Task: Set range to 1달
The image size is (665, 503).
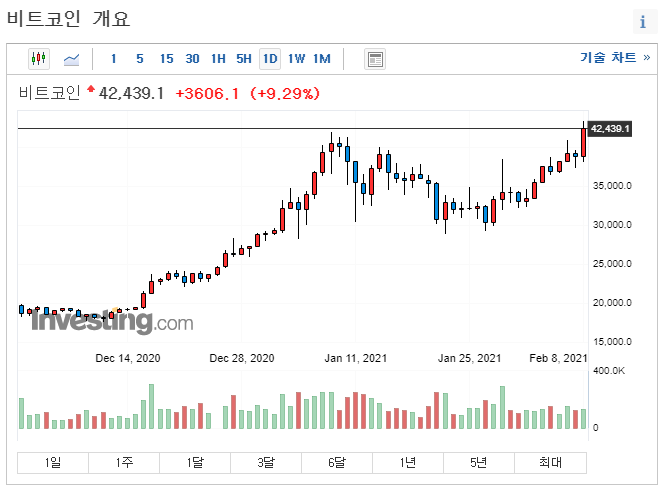Action: tap(195, 462)
